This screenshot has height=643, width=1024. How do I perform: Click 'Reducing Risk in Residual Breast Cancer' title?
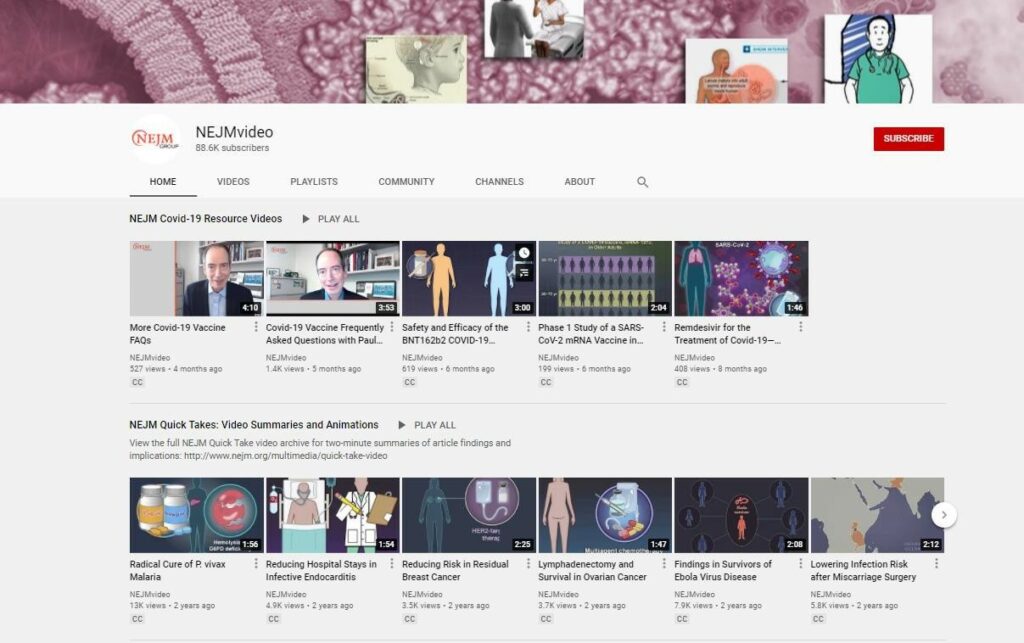[455, 570]
